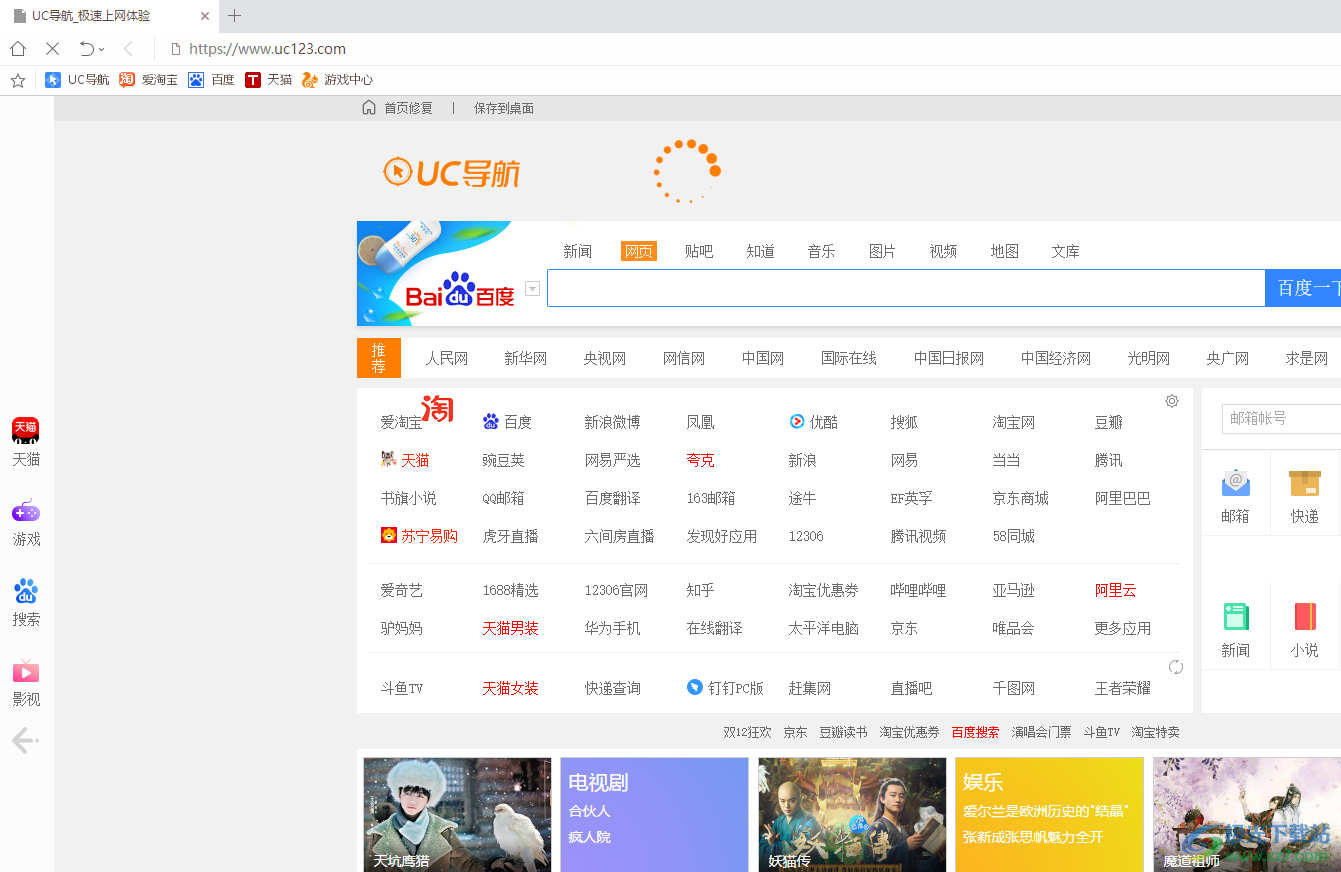
Task: Click the 推荐 orange tab
Action: [x=379, y=358]
